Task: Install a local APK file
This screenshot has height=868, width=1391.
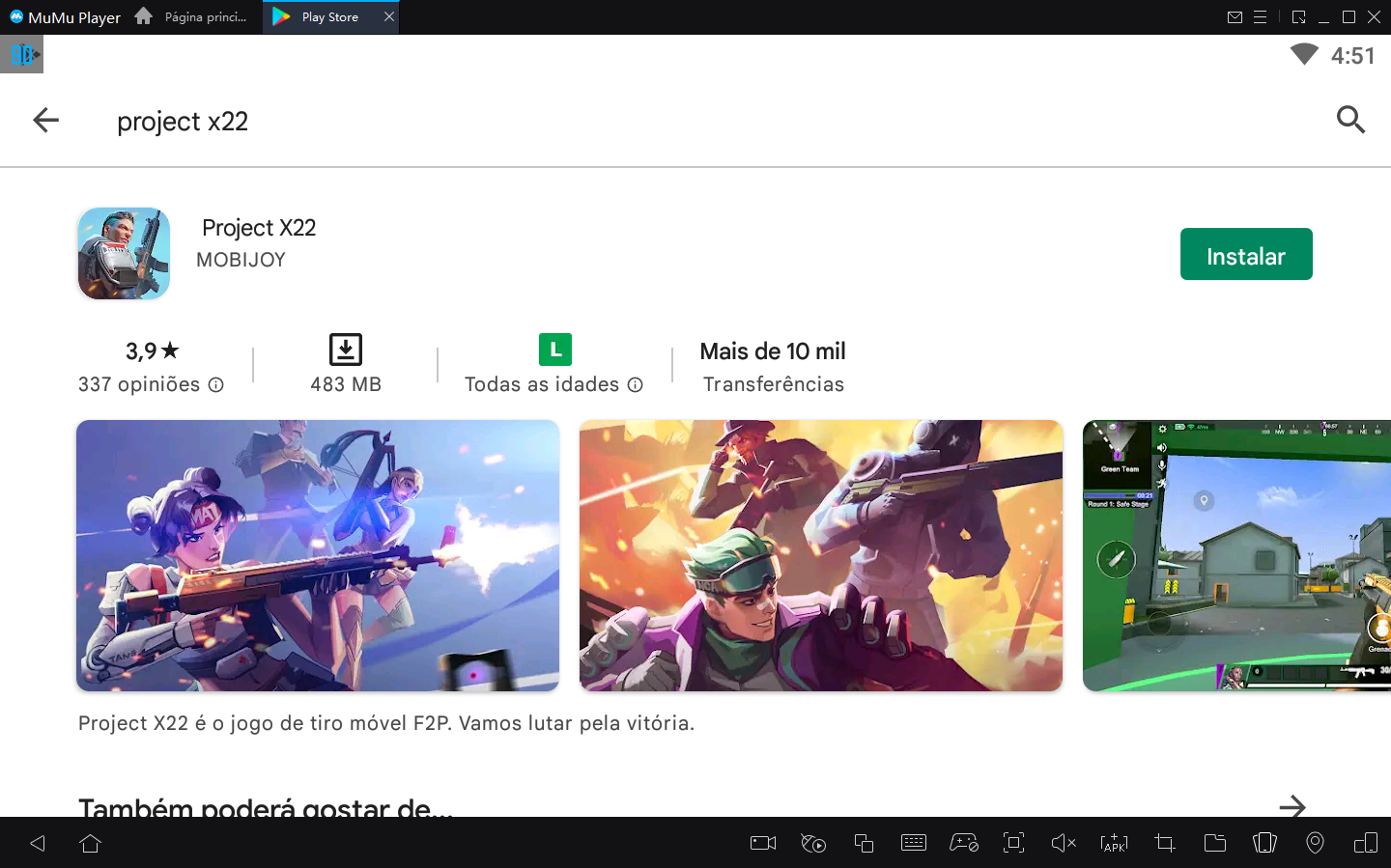Action: [x=1114, y=842]
